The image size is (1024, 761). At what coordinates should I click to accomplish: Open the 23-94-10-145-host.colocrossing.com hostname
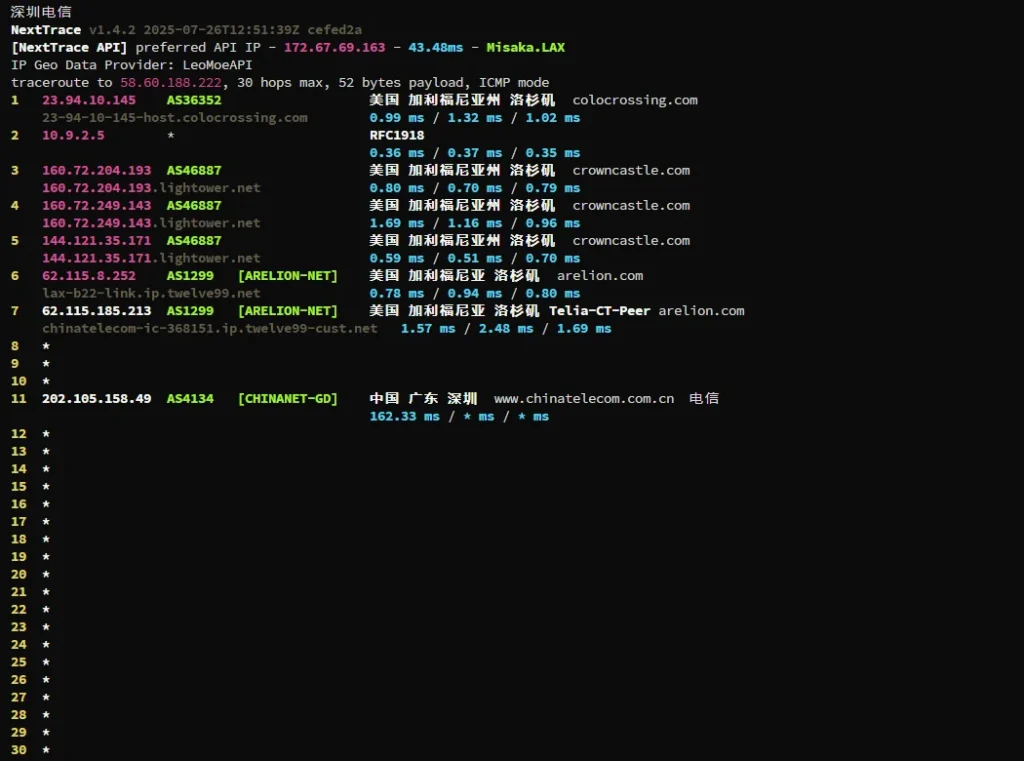pyautogui.click(x=174, y=118)
